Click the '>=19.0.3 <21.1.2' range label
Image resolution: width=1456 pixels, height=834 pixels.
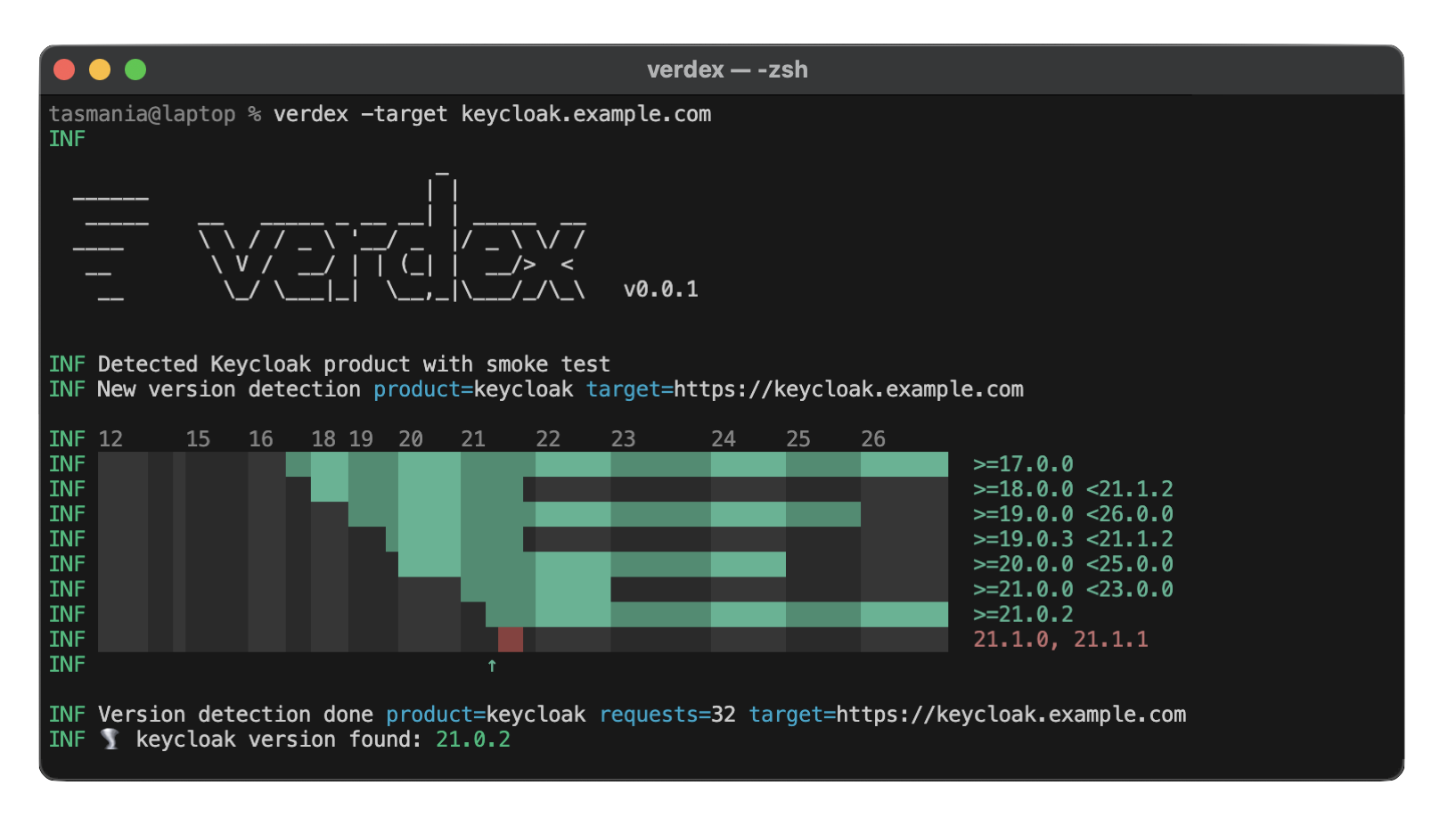[x=1073, y=539]
